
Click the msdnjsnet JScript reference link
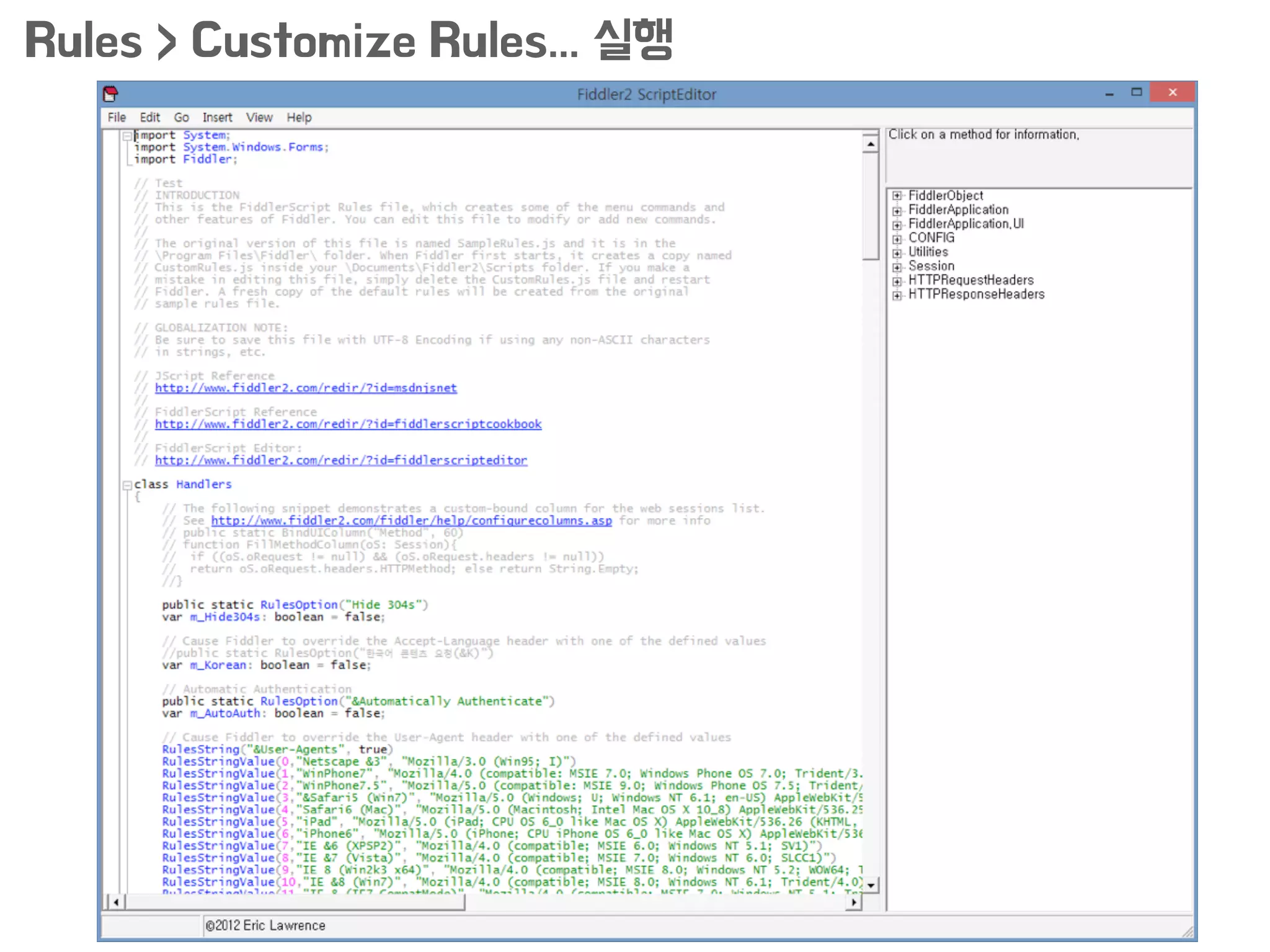tap(306, 388)
